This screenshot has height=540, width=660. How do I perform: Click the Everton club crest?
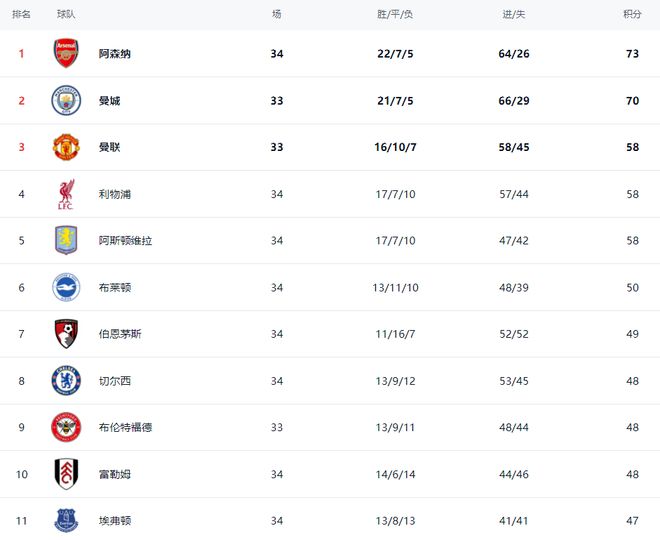(x=66, y=520)
